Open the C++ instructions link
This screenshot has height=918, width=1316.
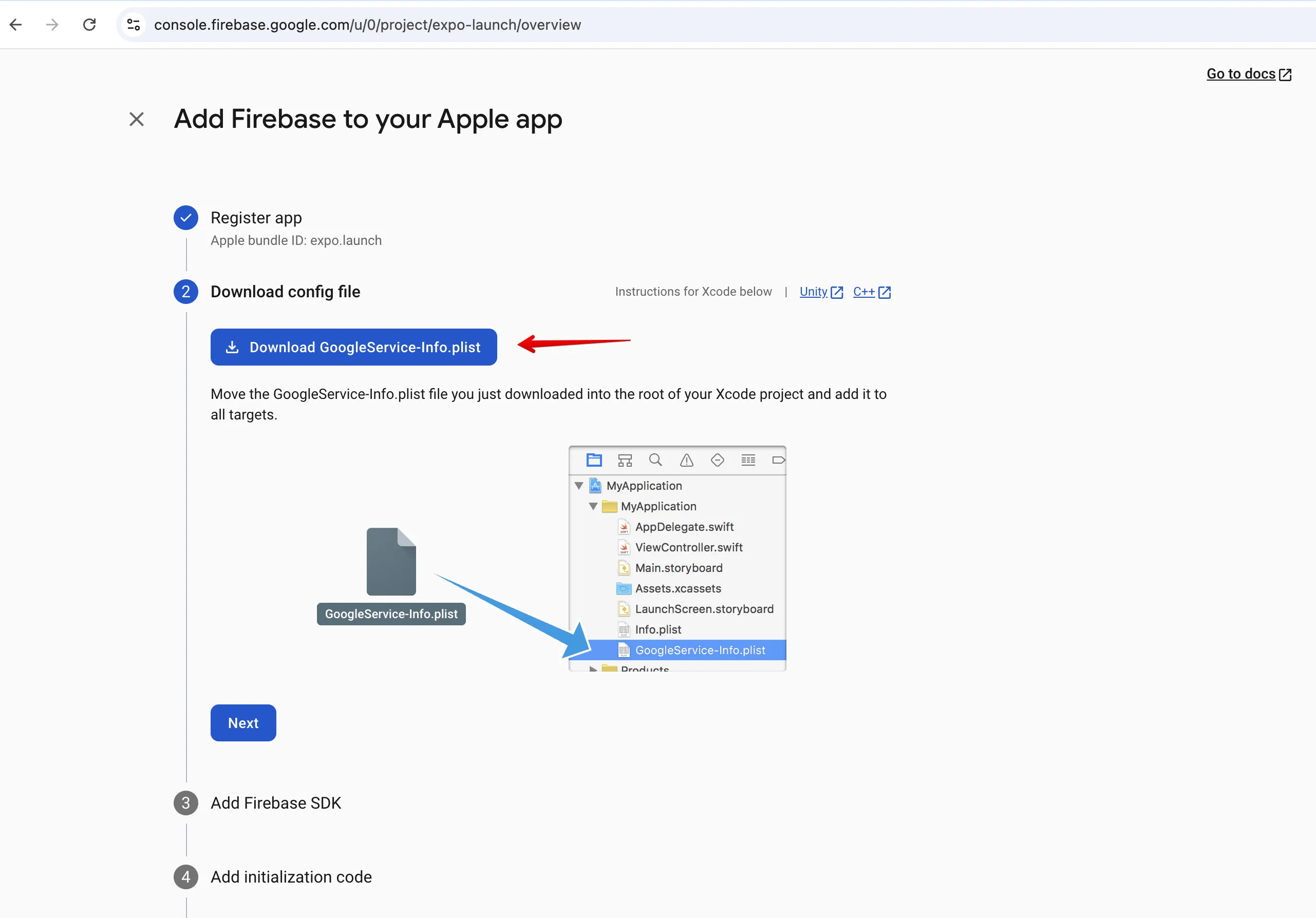click(x=871, y=292)
